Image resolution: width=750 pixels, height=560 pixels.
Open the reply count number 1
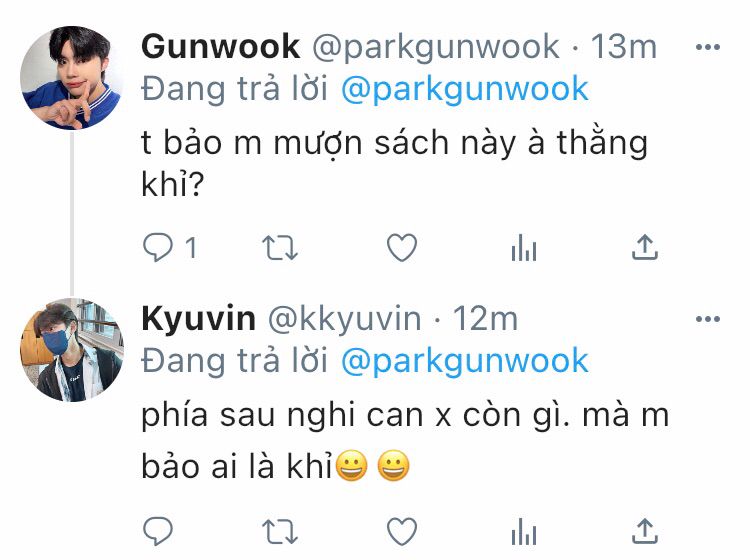coord(190,248)
